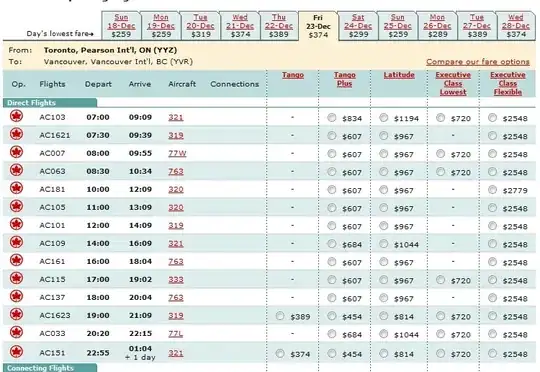Open the Tue 20-Dec fare tab
540x372 pixels.
click(x=200, y=26)
